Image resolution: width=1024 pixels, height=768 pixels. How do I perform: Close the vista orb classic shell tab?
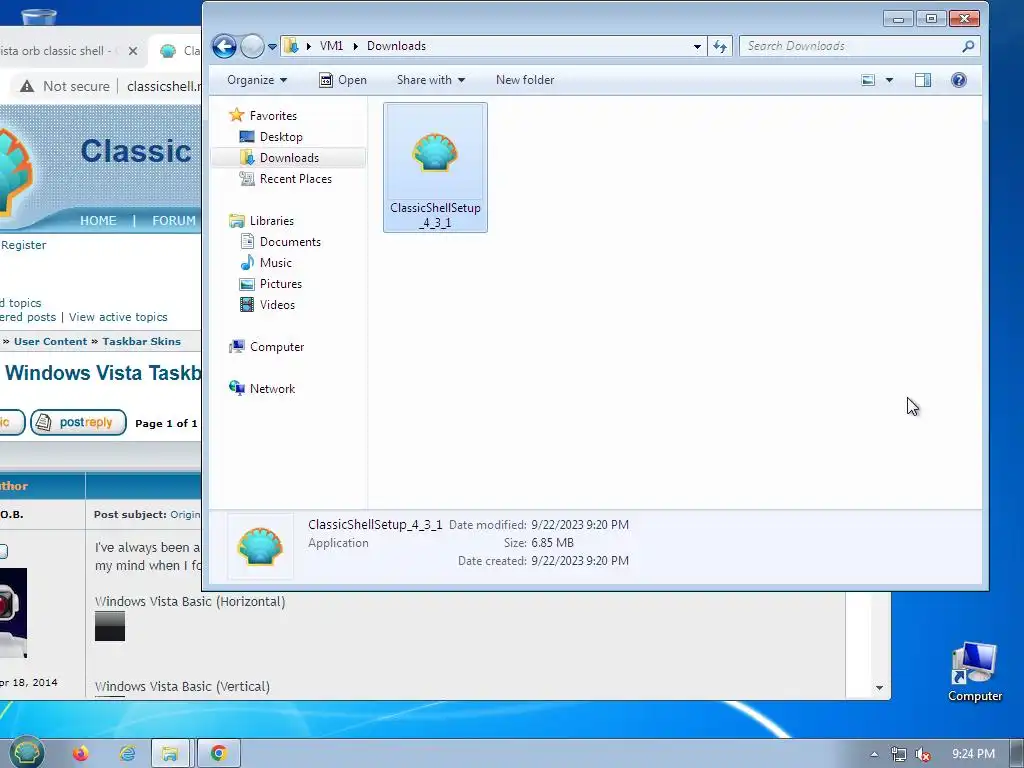click(133, 50)
